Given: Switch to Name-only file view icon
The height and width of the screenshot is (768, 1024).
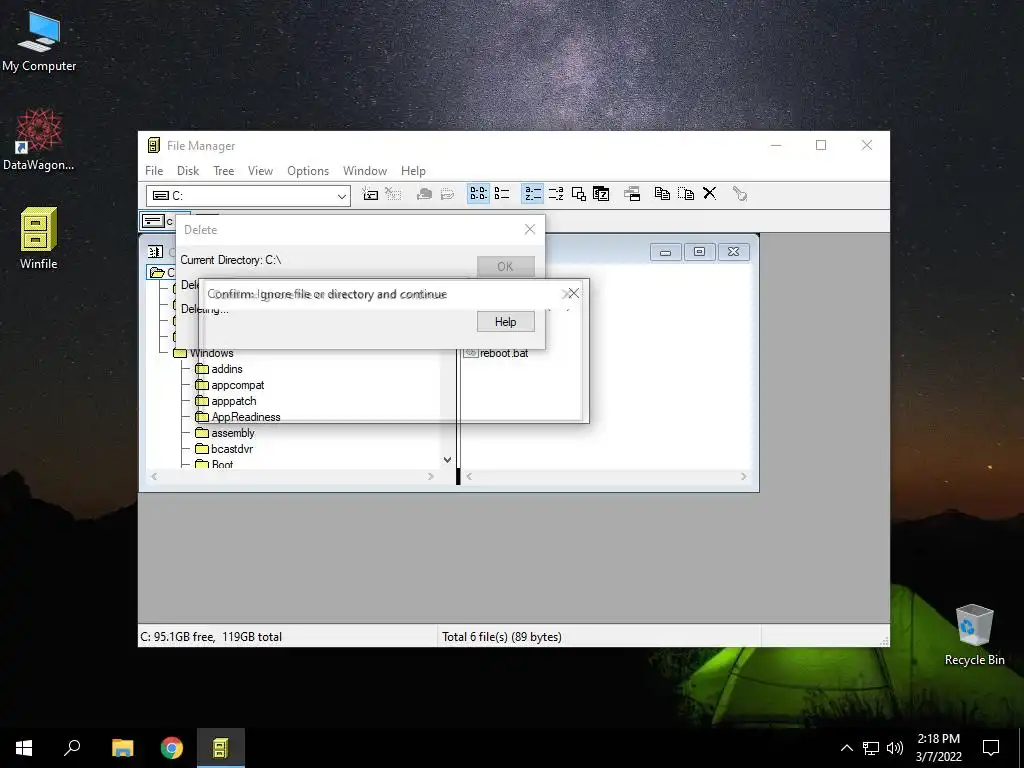Looking at the screenshot, I should (478, 194).
